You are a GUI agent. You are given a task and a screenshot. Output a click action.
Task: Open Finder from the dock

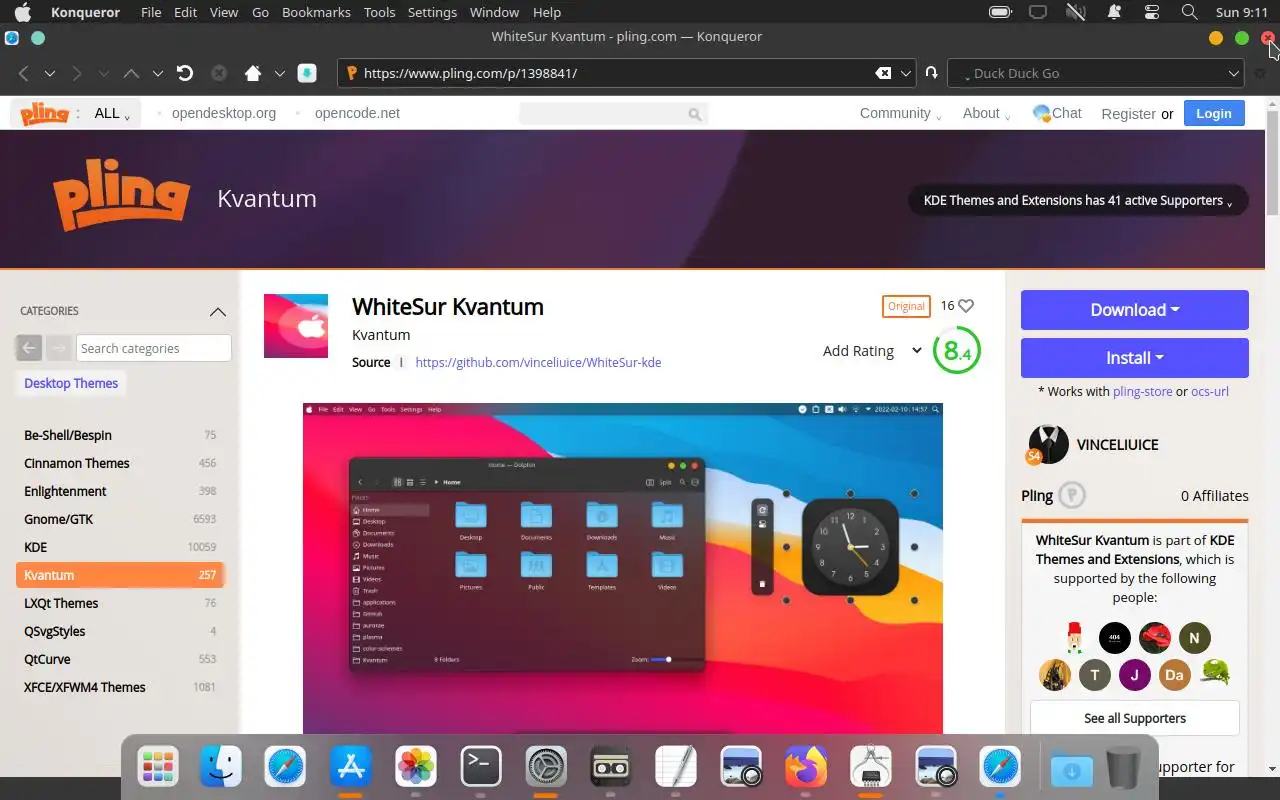(x=221, y=767)
